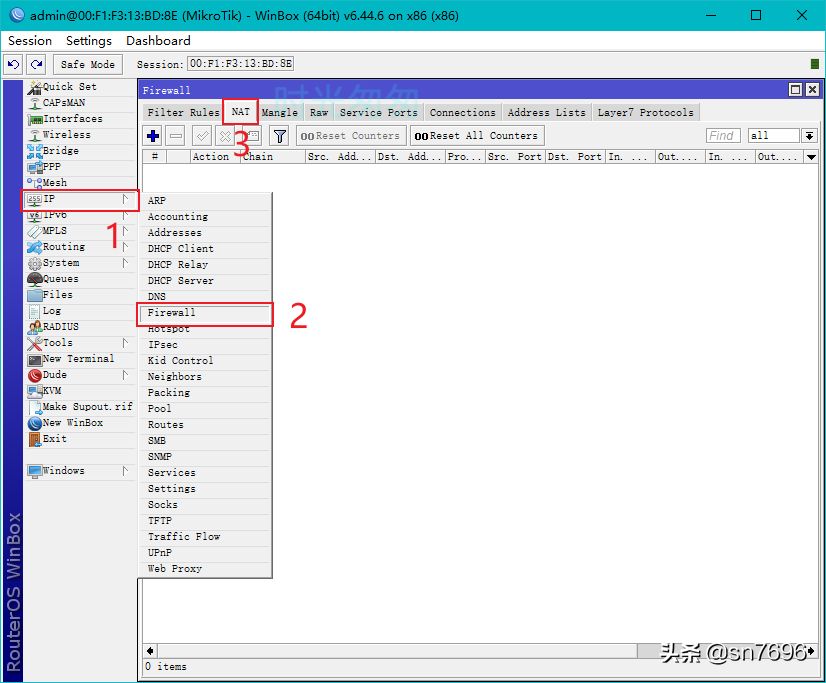826x683 pixels.
Task: Add a new NAT rule with plus icon
Action: pyautogui.click(x=153, y=136)
